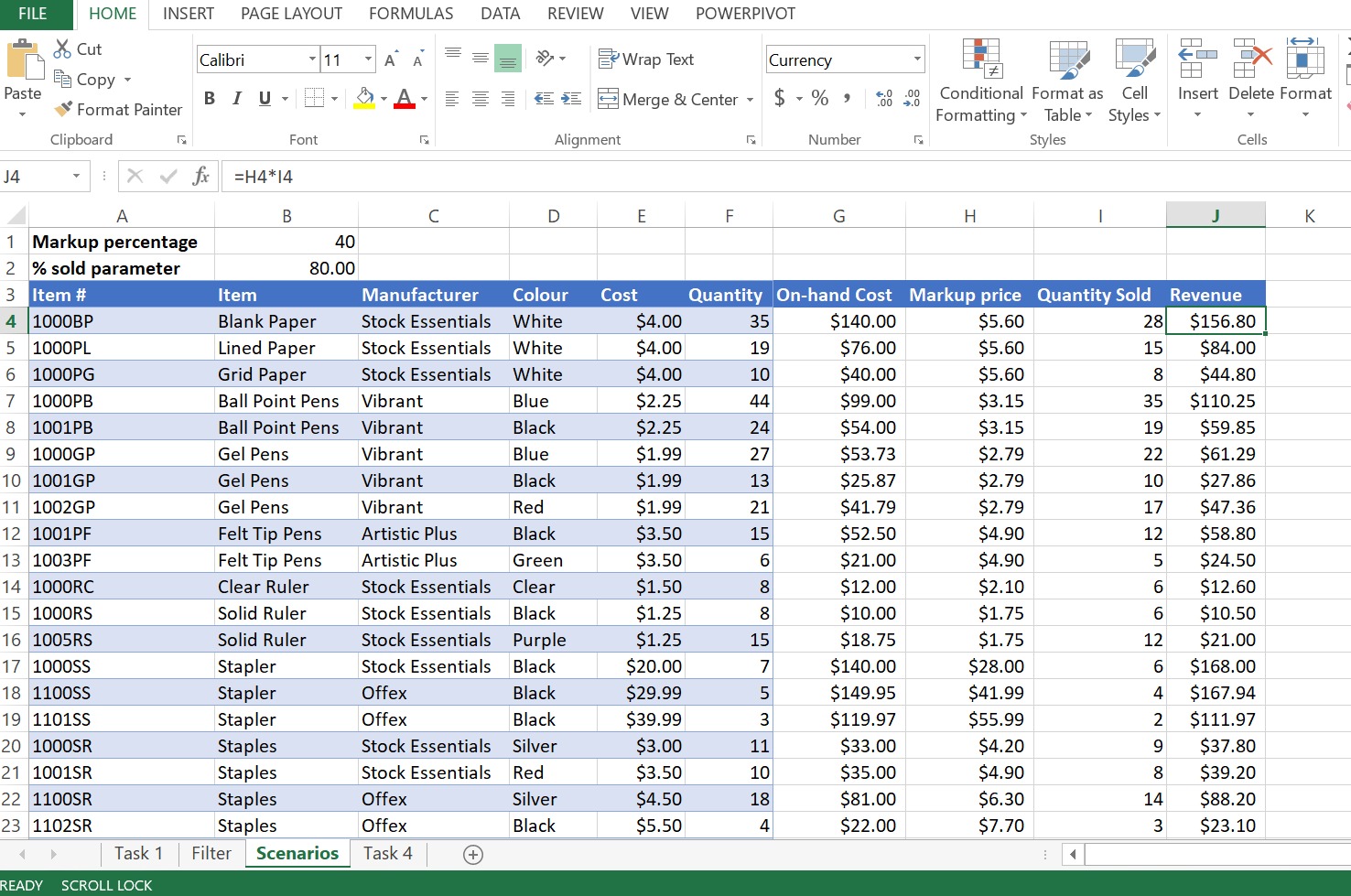The image size is (1351, 896).
Task: Expand the Merge & Center dropdown arrow
Action: click(751, 100)
